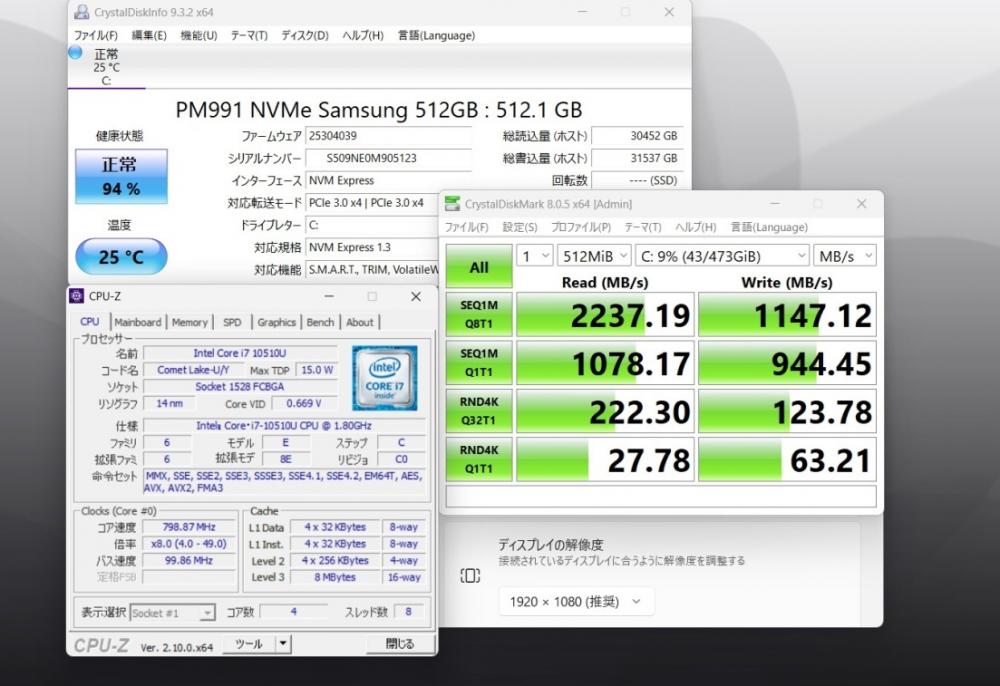Run the RND4K Q1T1 test
The image size is (1000, 686).
click(479, 459)
